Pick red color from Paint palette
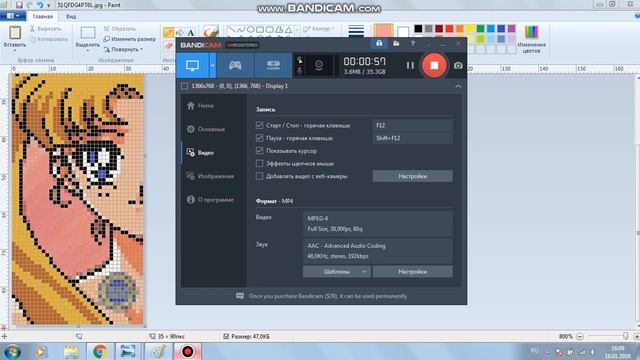The height and width of the screenshot is (360, 640). 449,29
